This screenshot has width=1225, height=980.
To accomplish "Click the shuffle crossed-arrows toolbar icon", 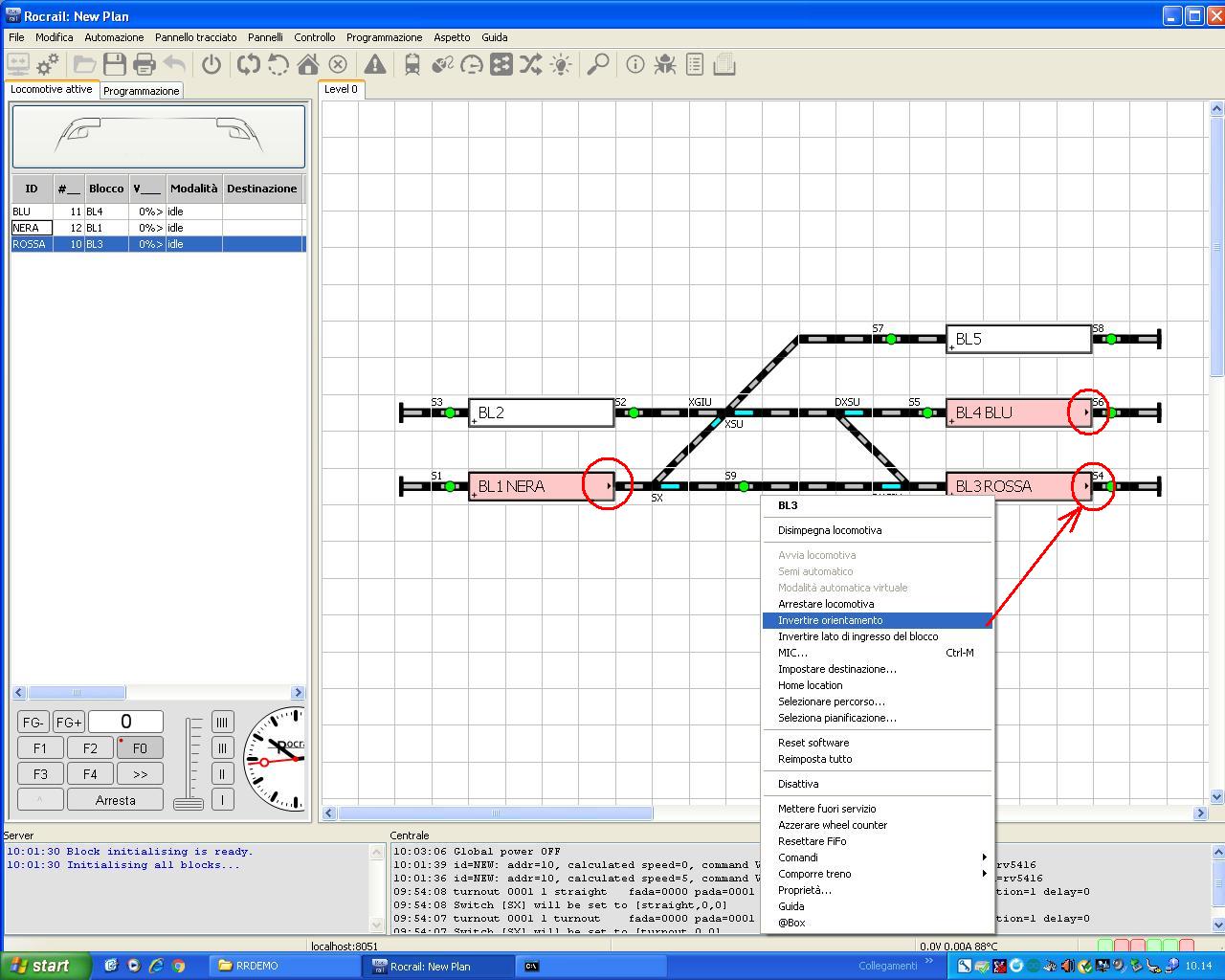I will (x=531, y=64).
